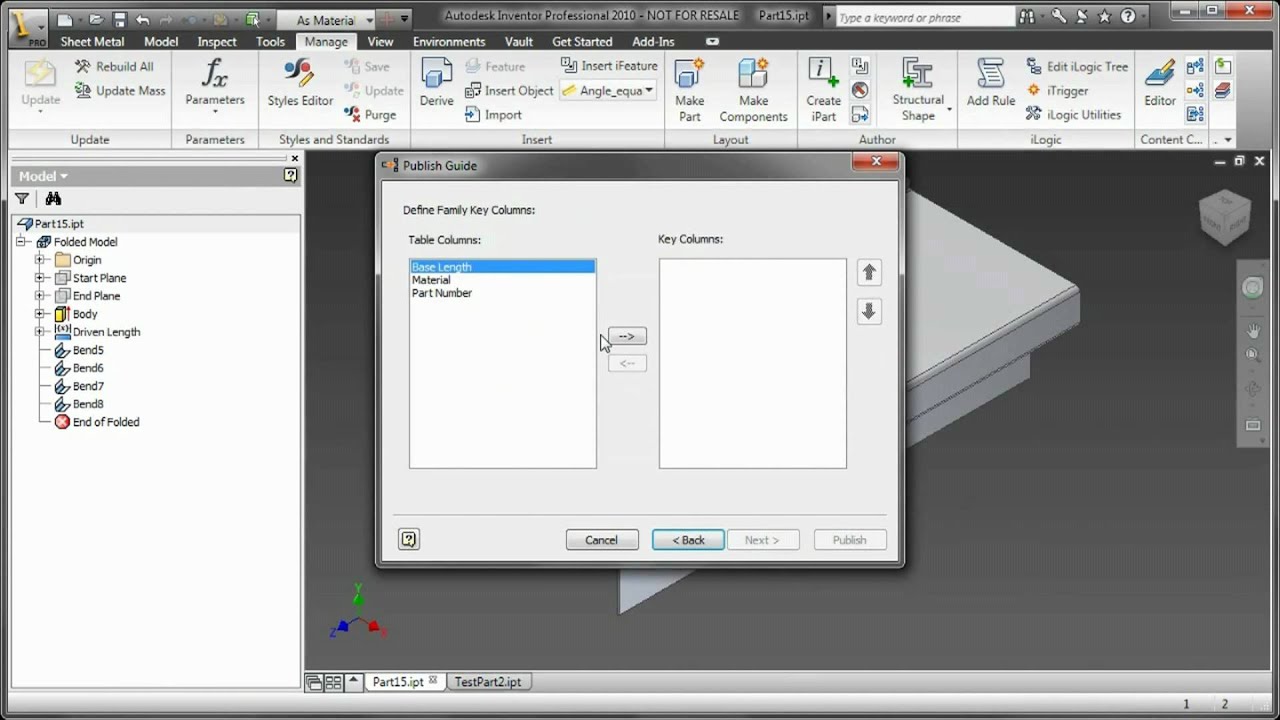Select Part Number in Table Columns list
1280x720 pixels.
tap(442, 293)
